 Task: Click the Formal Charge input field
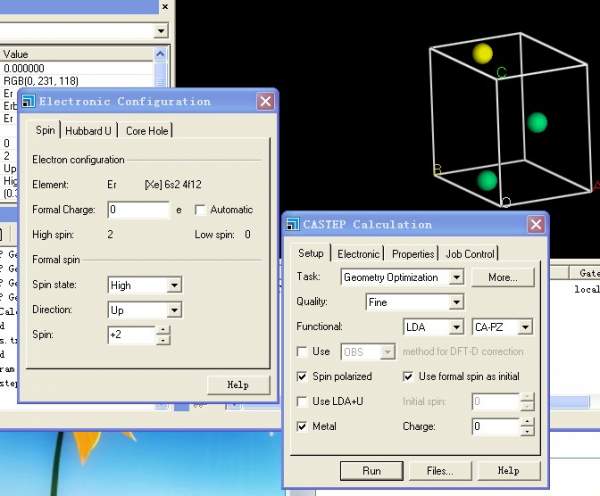click(138, 210)
